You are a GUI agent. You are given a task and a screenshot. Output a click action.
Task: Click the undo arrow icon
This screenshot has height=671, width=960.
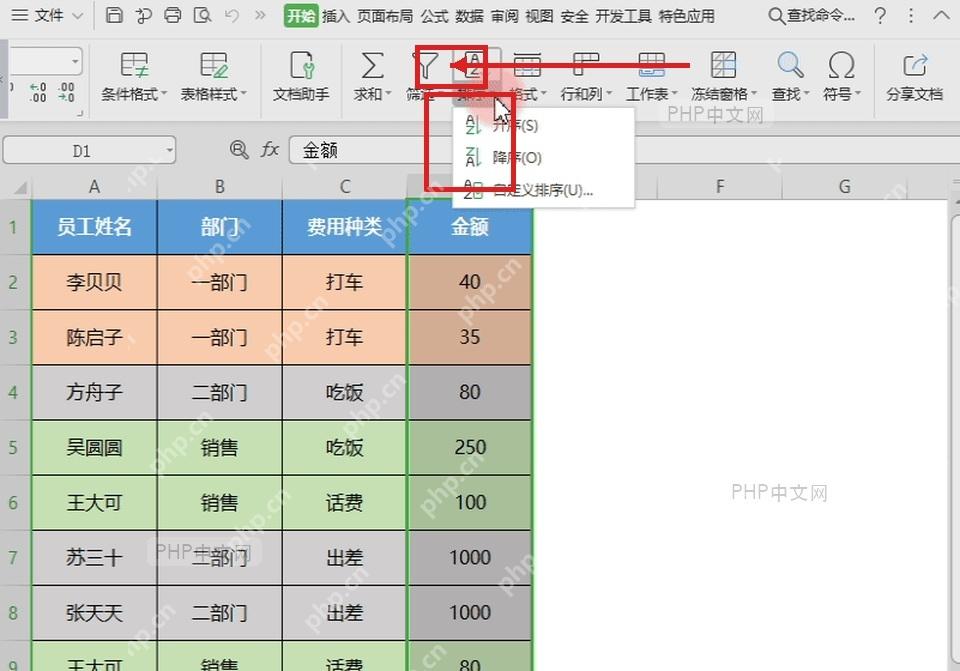(231, 15)
